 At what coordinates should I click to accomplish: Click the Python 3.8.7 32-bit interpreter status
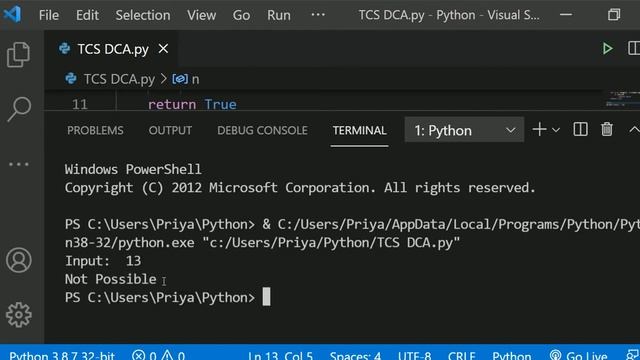(x=62, y=355)
